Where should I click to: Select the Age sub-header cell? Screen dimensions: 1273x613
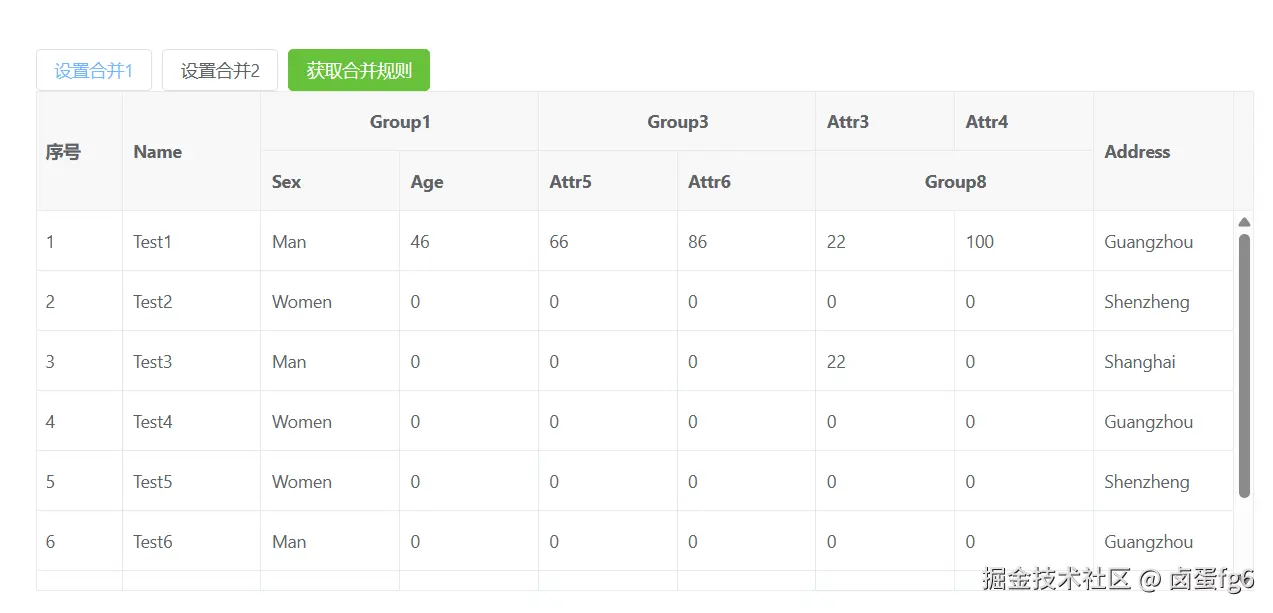[x=427, y=182]
